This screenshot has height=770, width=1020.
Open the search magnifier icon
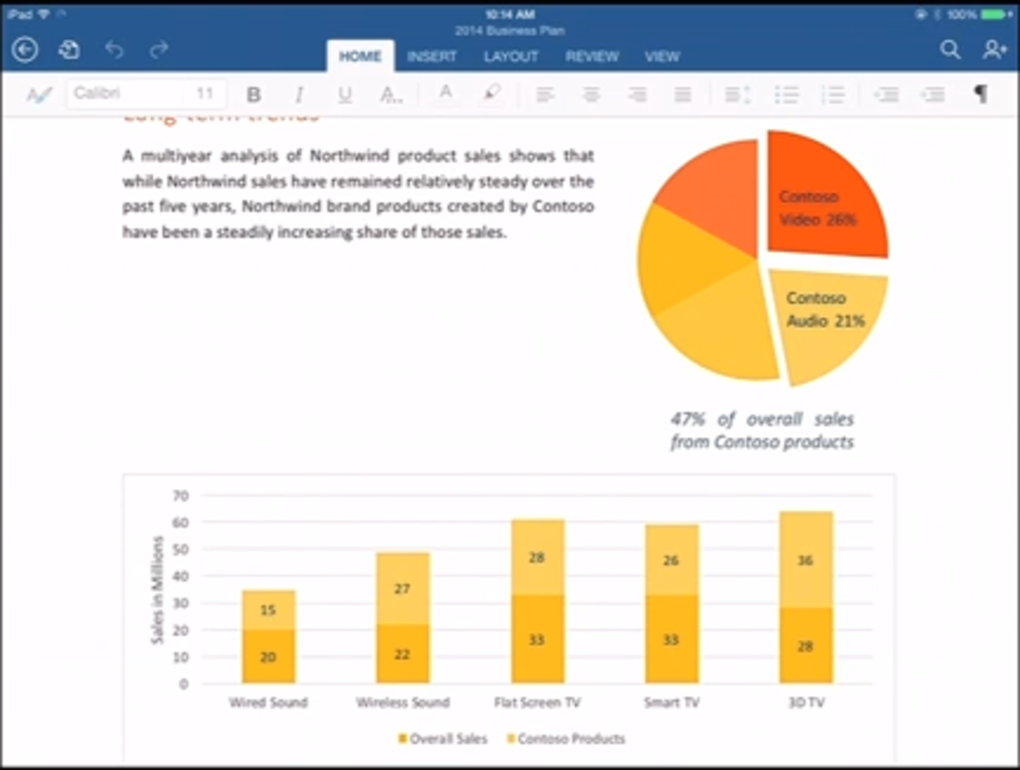click(x=950, y=49)
